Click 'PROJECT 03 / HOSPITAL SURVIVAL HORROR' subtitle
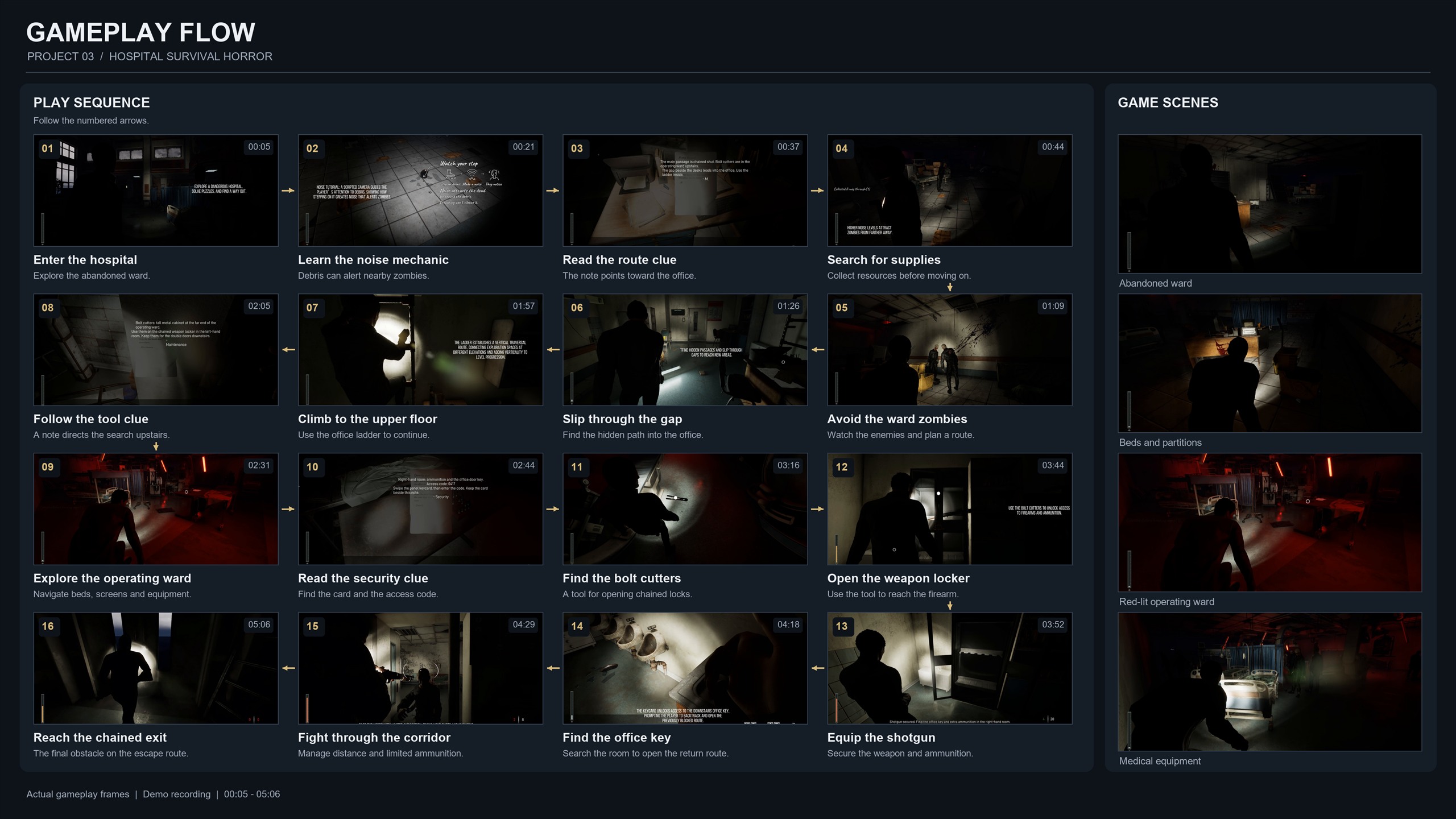This screenshot has height=819, width=1456. [x=150, y=56]
